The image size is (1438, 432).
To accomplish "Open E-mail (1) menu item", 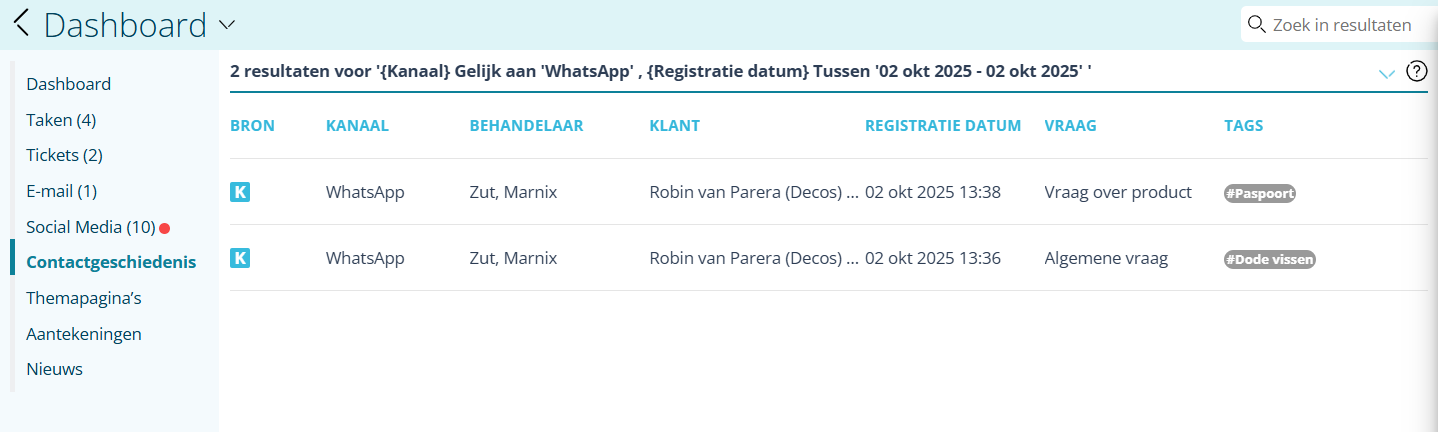I will 61,191.
